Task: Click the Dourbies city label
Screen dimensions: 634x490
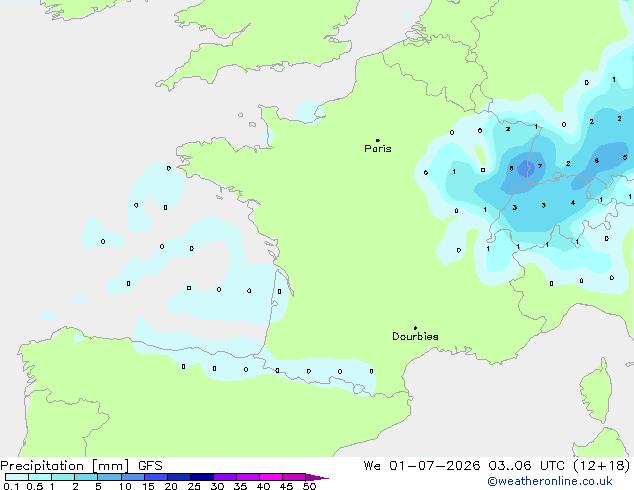Action: (x=415, y=336)
